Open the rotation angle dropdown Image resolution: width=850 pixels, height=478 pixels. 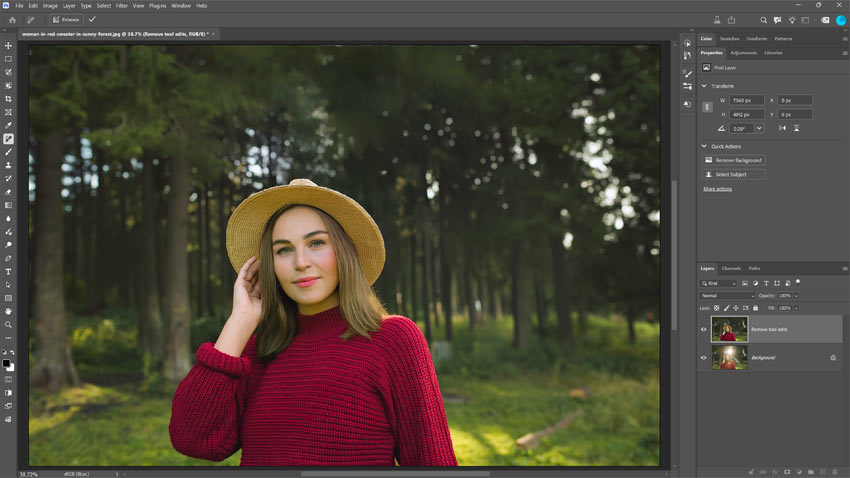tap(759, 128)
